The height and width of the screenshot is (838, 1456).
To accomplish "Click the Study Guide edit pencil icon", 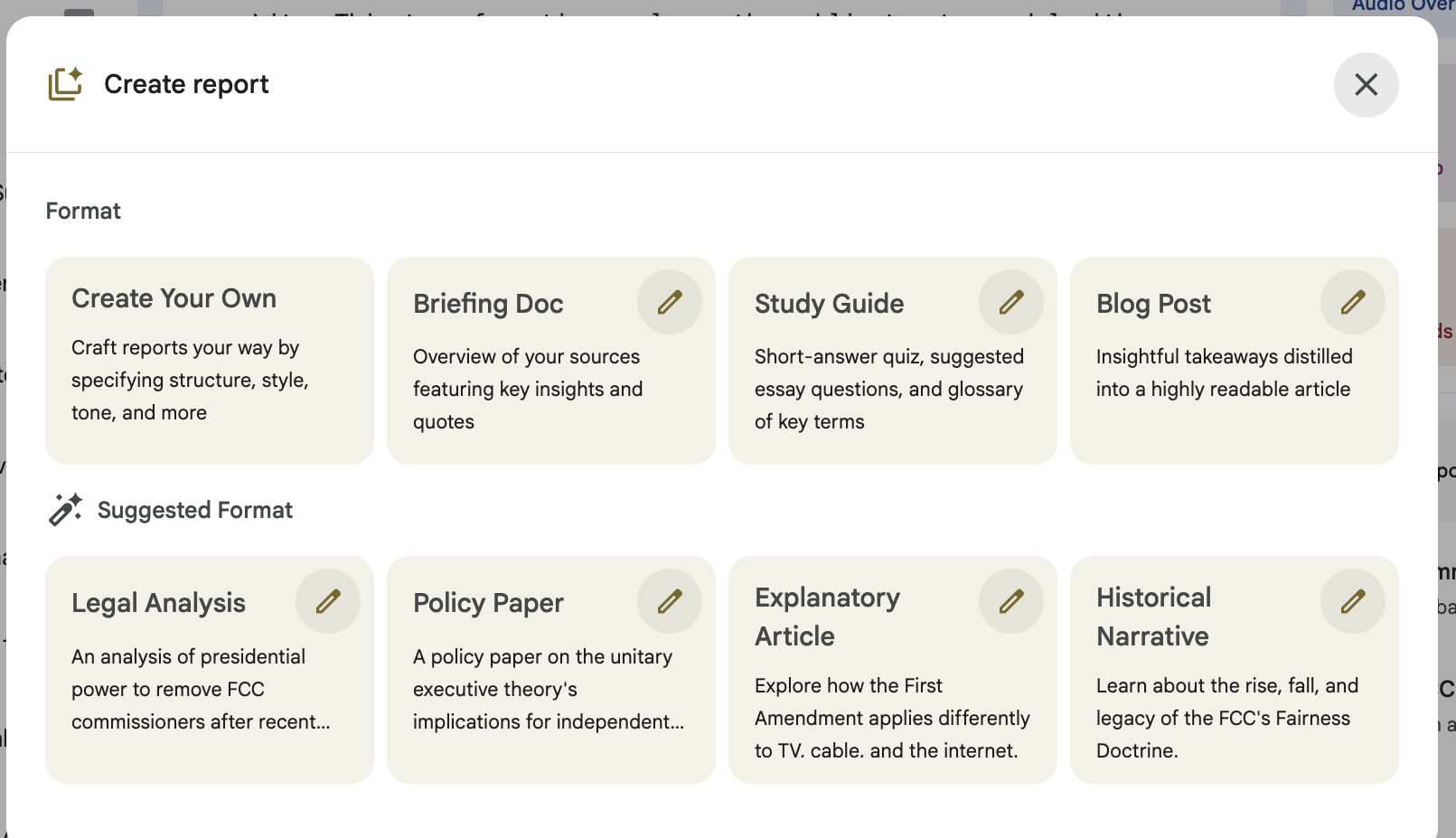I will click(1011, 302).
